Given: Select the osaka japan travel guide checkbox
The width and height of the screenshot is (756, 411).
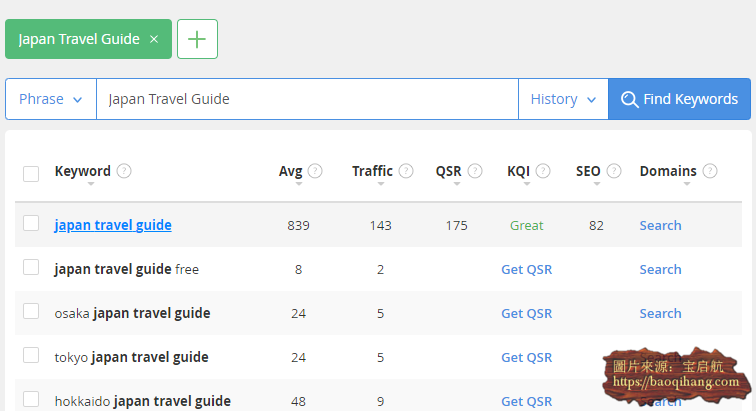Looking at the screenshot, I should 31,312.
